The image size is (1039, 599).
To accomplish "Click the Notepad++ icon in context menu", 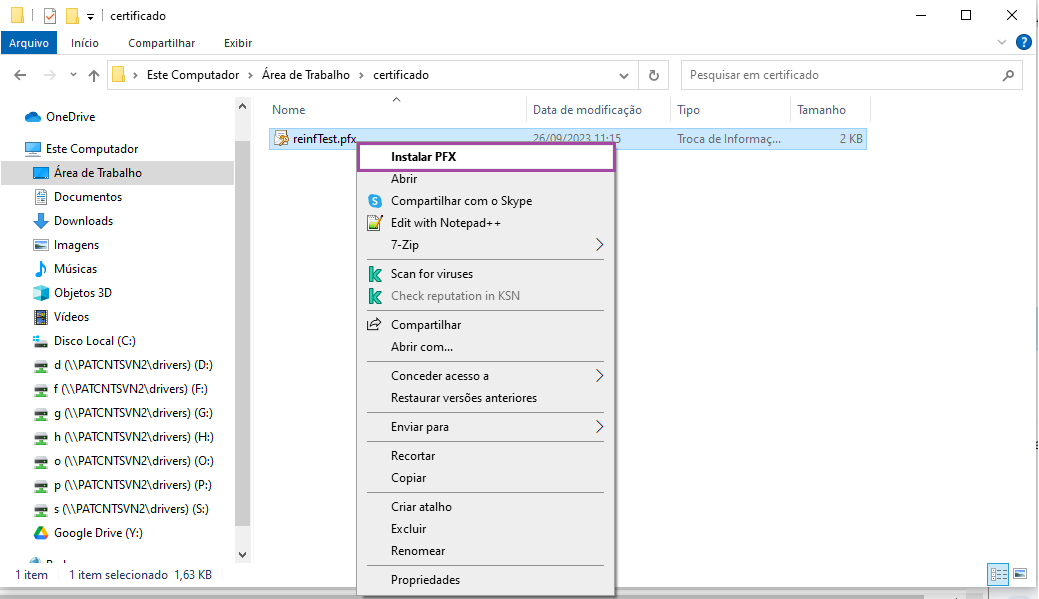I will point(375,223).
